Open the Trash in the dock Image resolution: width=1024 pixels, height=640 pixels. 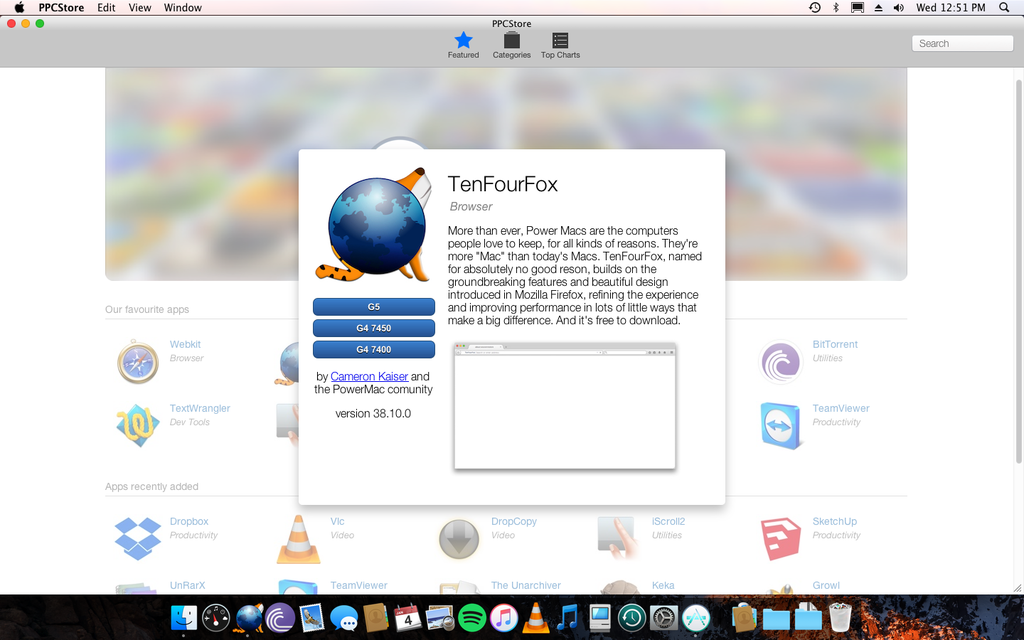[840, 617]
